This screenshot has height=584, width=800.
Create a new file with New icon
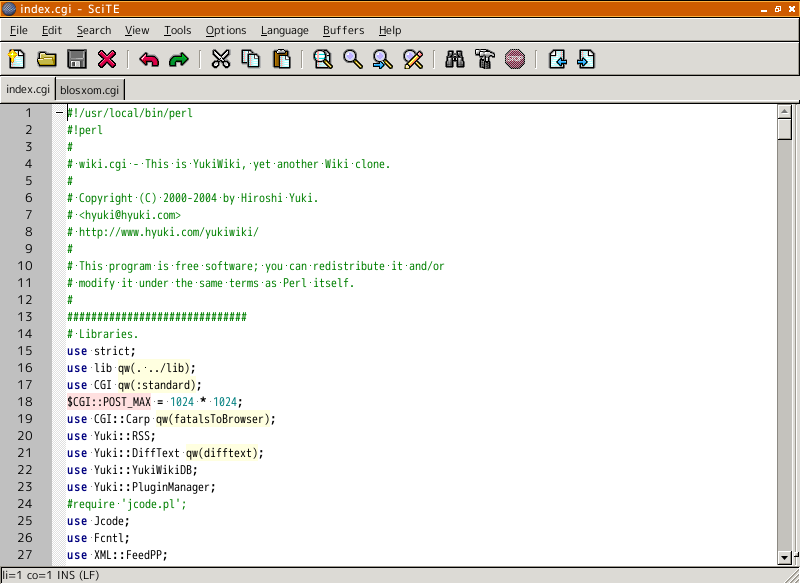coord(17,59)
